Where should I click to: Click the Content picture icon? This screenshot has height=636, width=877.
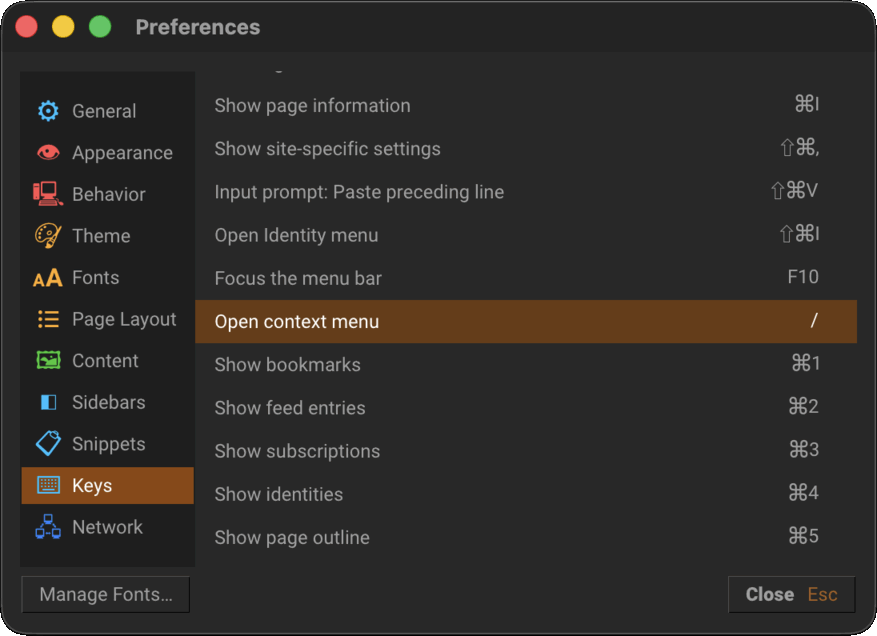(x=48, y=361)
